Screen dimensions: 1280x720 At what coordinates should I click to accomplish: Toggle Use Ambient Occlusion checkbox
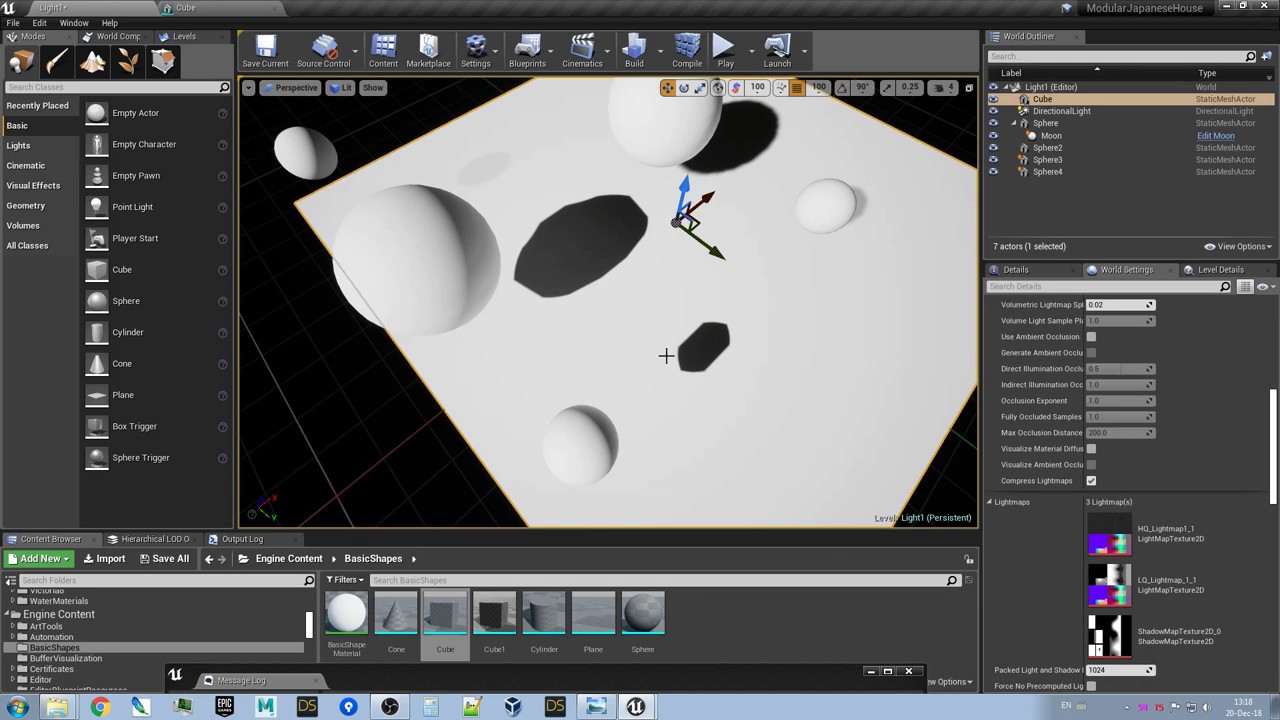coord(1091,337)
